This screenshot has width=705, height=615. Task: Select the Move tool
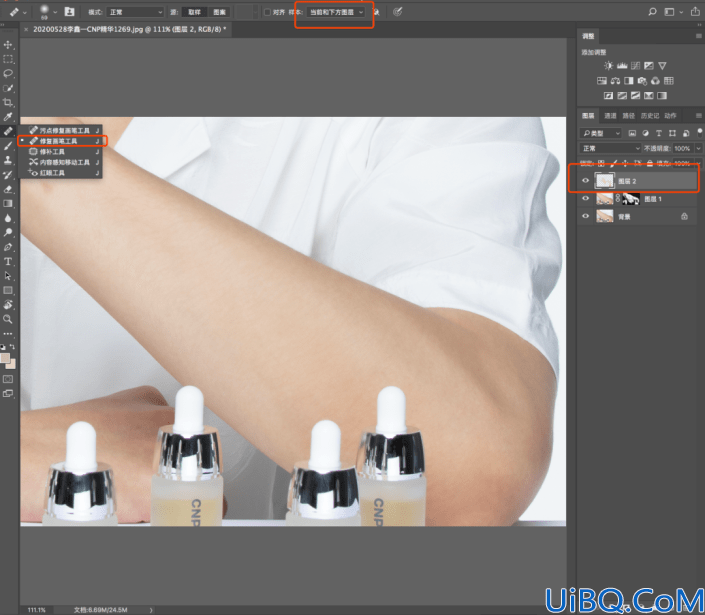pyautogui.click(x=8, y=45)
